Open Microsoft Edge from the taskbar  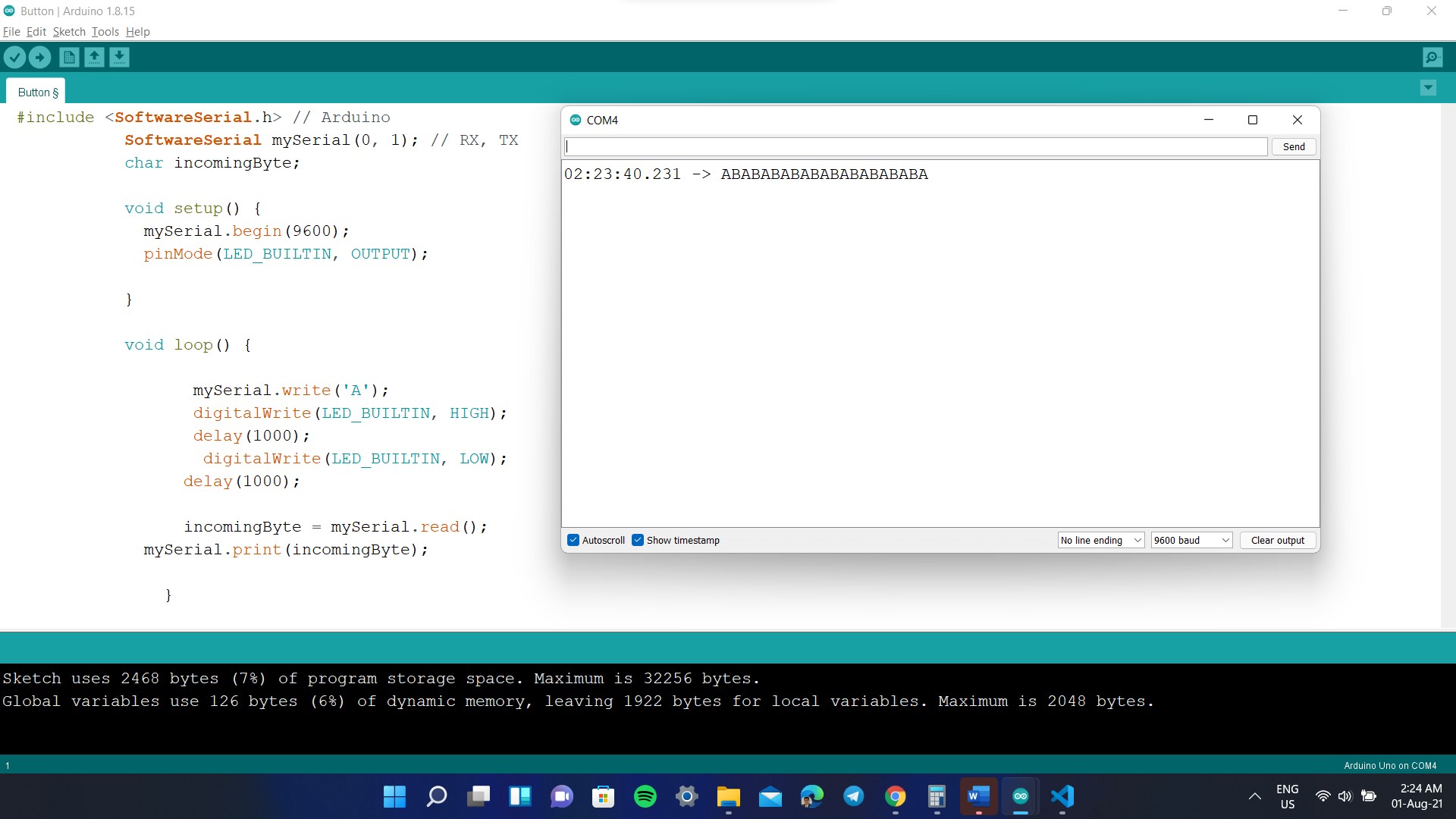(812, 796)
